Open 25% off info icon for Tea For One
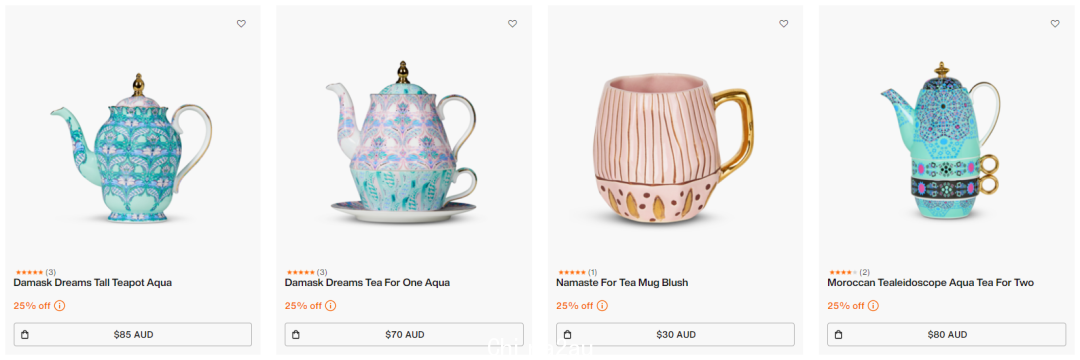Screen dimensions: 1080x360 click(x=331, y=306)
